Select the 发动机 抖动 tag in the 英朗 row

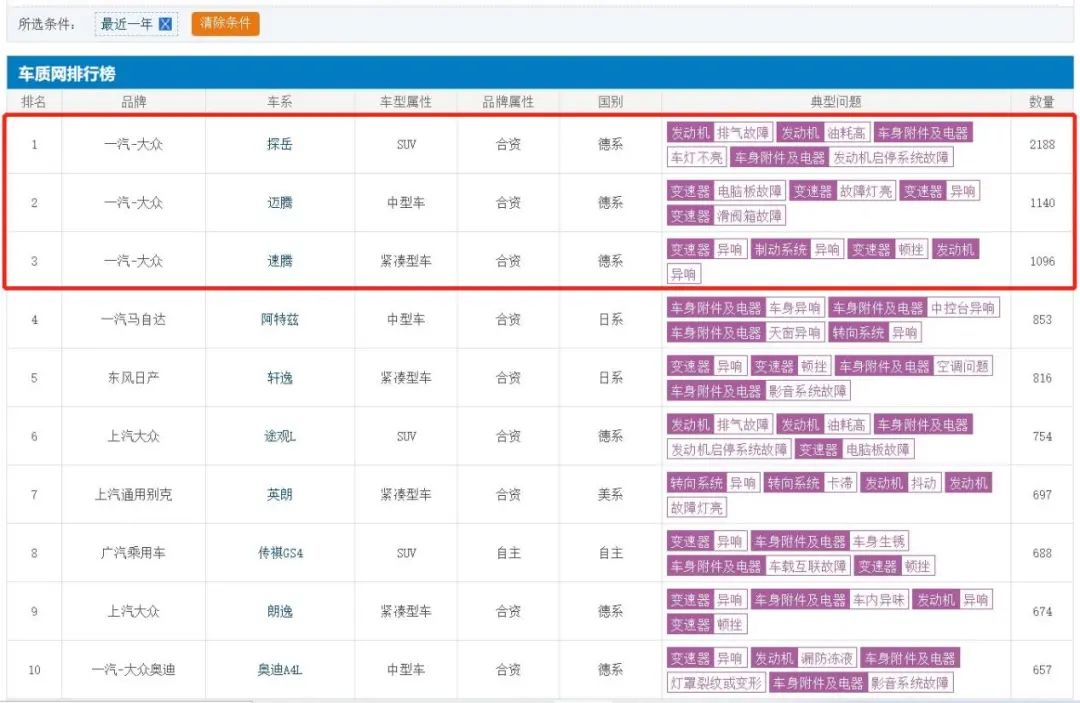point(901,483)
